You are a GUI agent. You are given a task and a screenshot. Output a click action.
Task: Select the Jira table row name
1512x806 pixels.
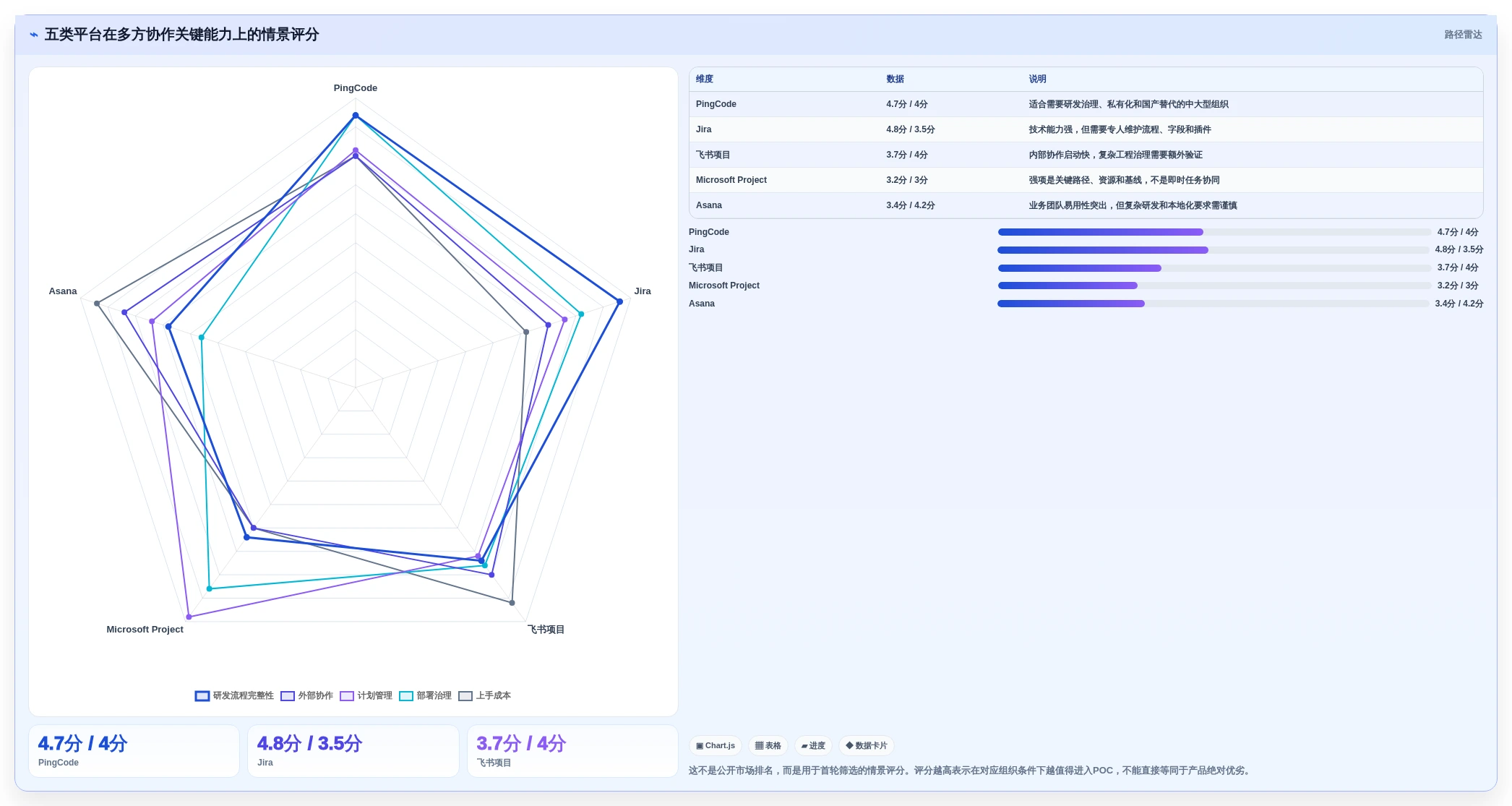[704, 129]
